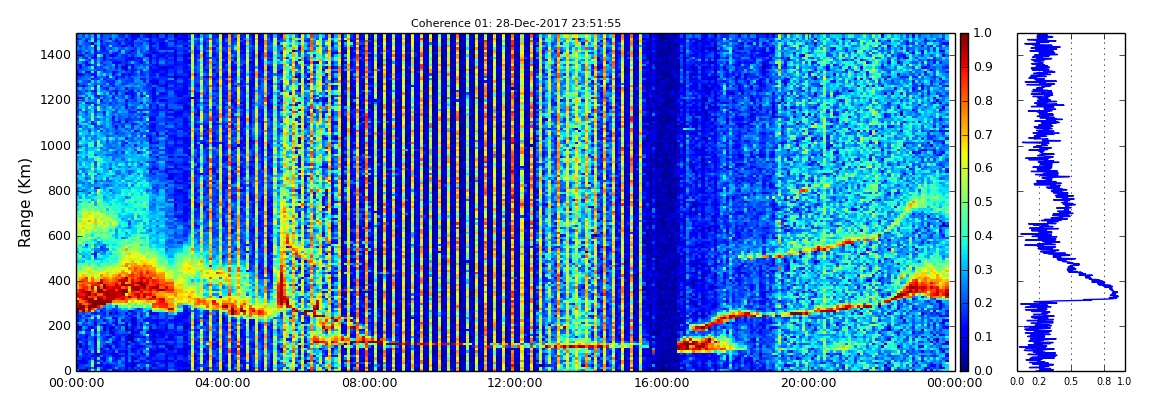Click the profile plot's '0.2' x-axis label
The image size is (1150, 407).
(x=1039, y=381)
